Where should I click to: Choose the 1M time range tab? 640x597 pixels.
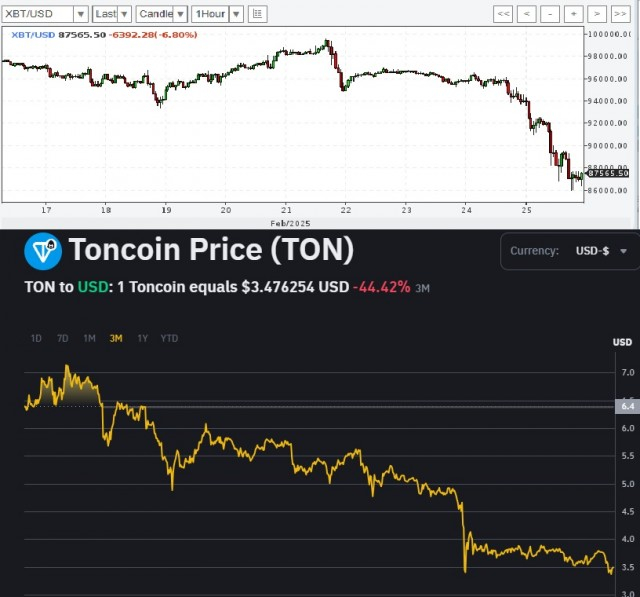(90, 338)
